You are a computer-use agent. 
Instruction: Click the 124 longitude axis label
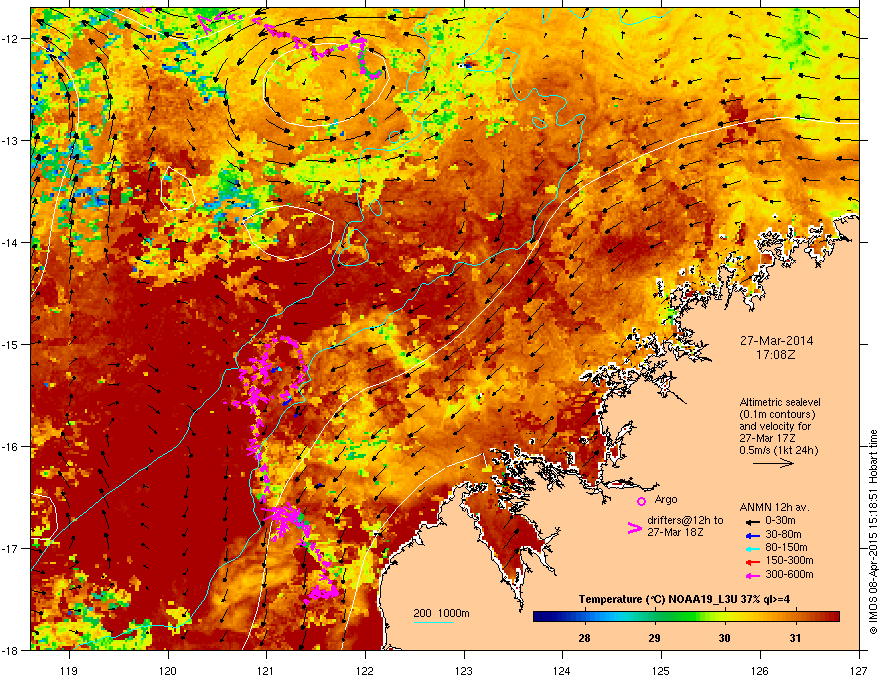pos(562,670)
